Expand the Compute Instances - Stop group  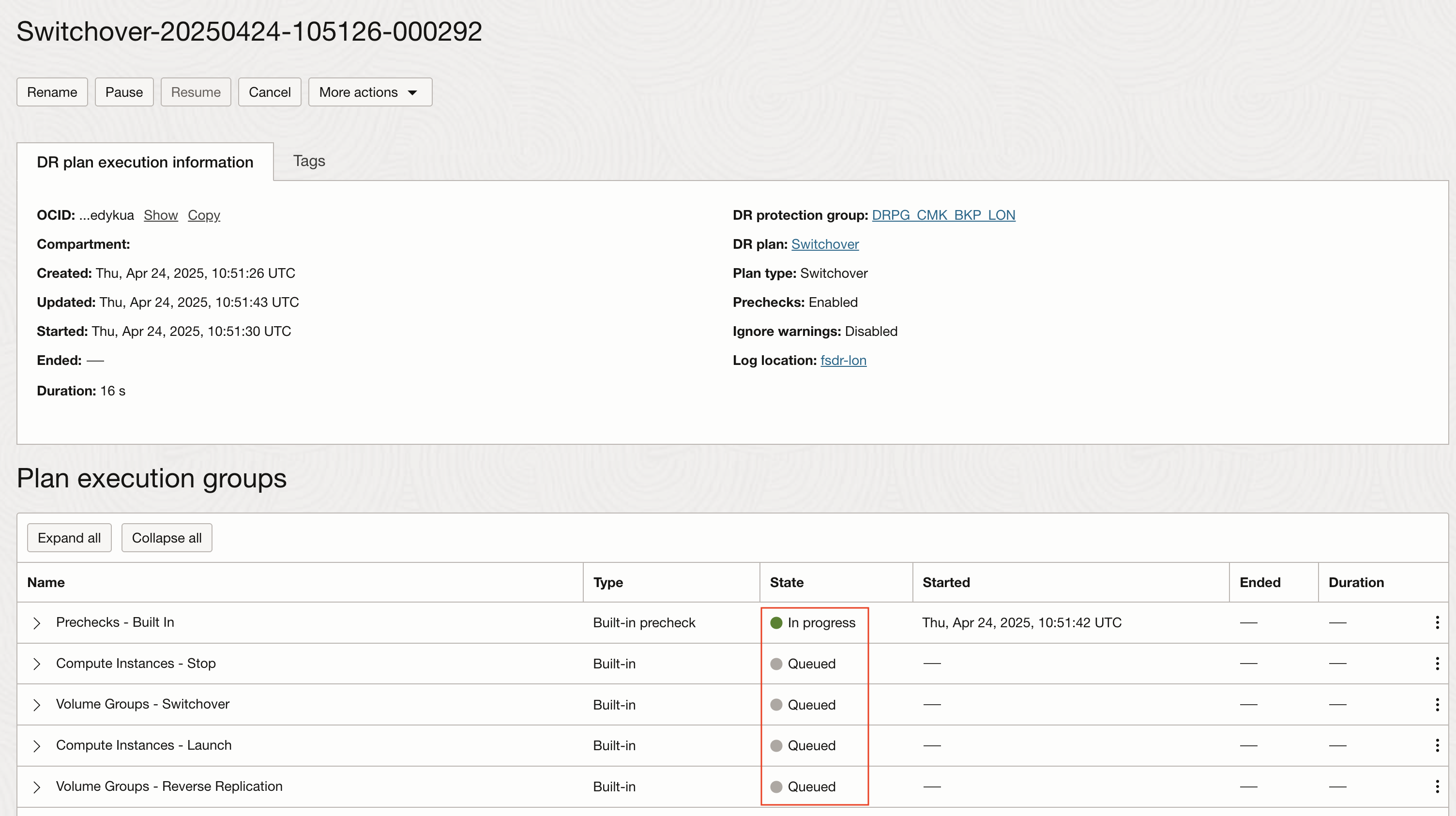(37, 664)
